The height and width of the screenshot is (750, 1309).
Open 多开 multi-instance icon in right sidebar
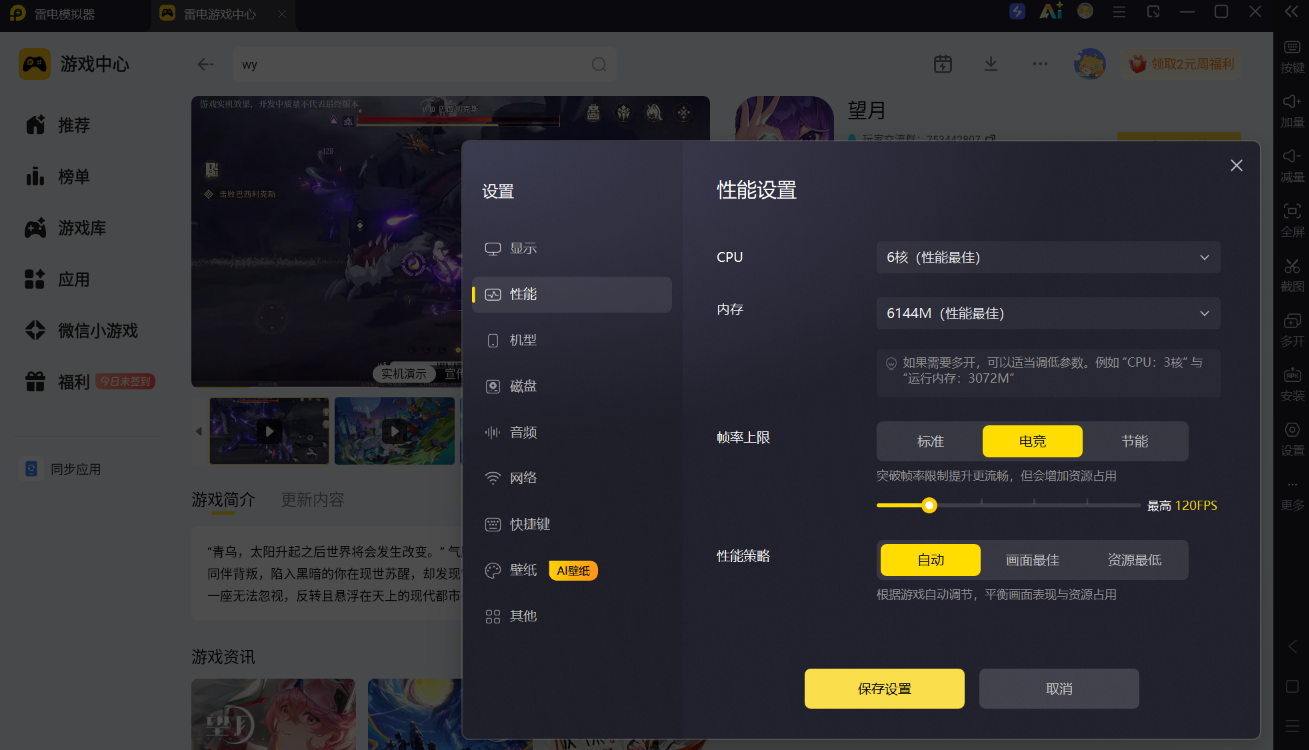(1292, 321)
